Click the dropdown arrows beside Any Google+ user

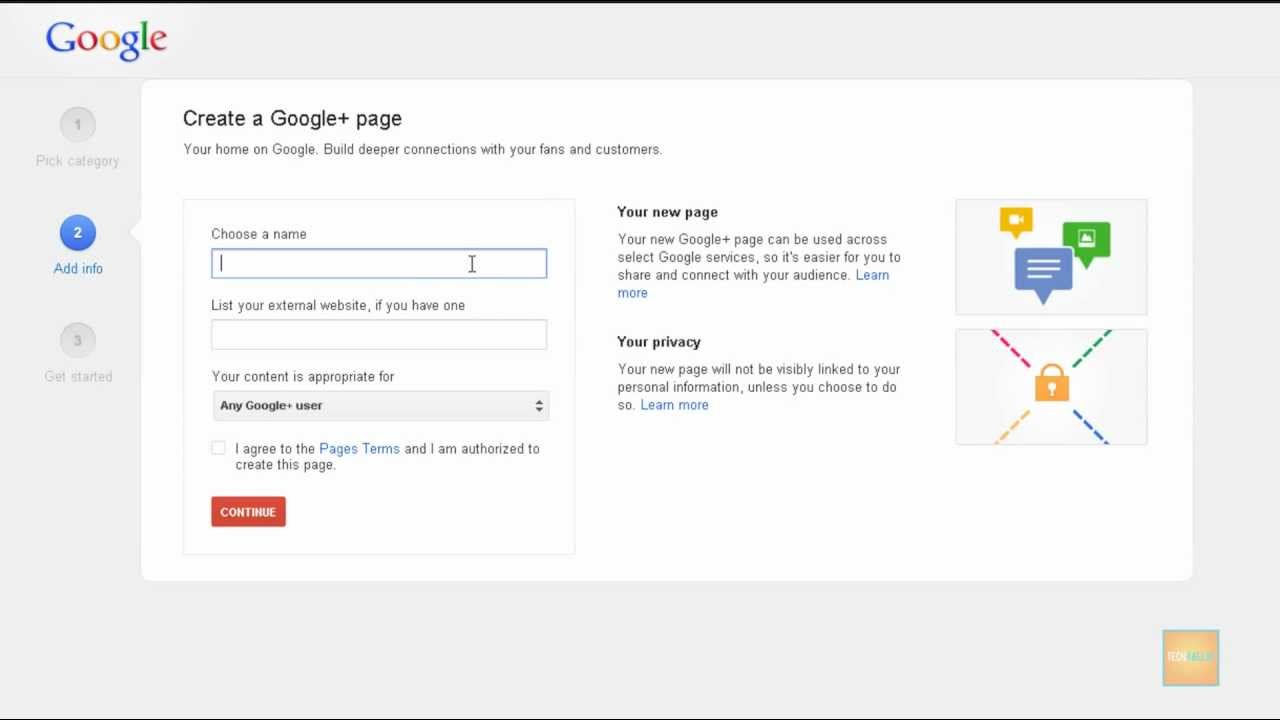tap(539, 405)
